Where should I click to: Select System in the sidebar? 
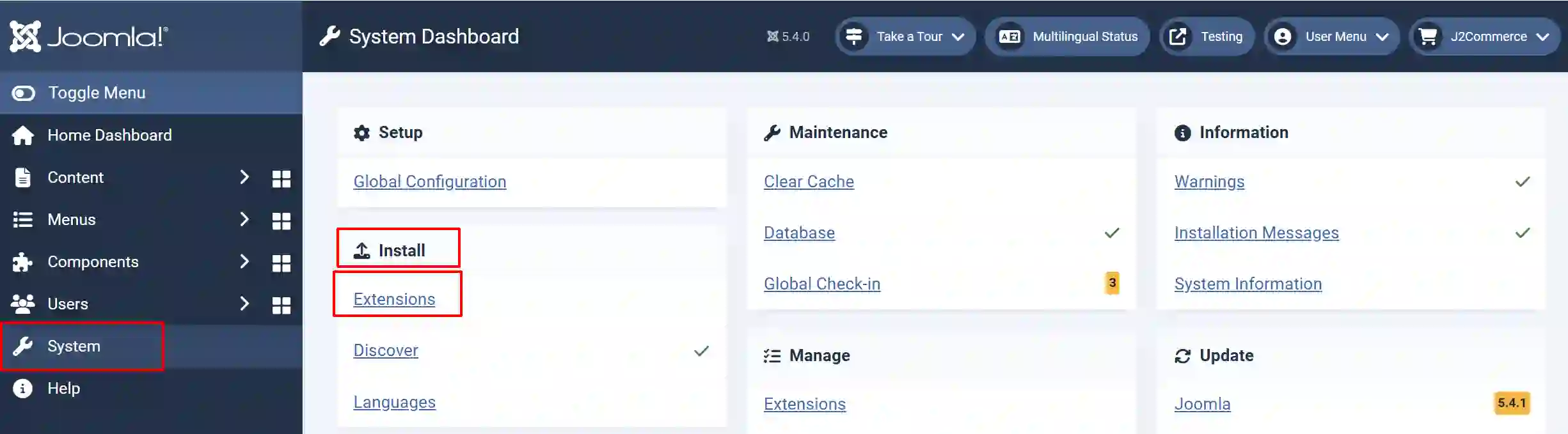click(74, 346)
